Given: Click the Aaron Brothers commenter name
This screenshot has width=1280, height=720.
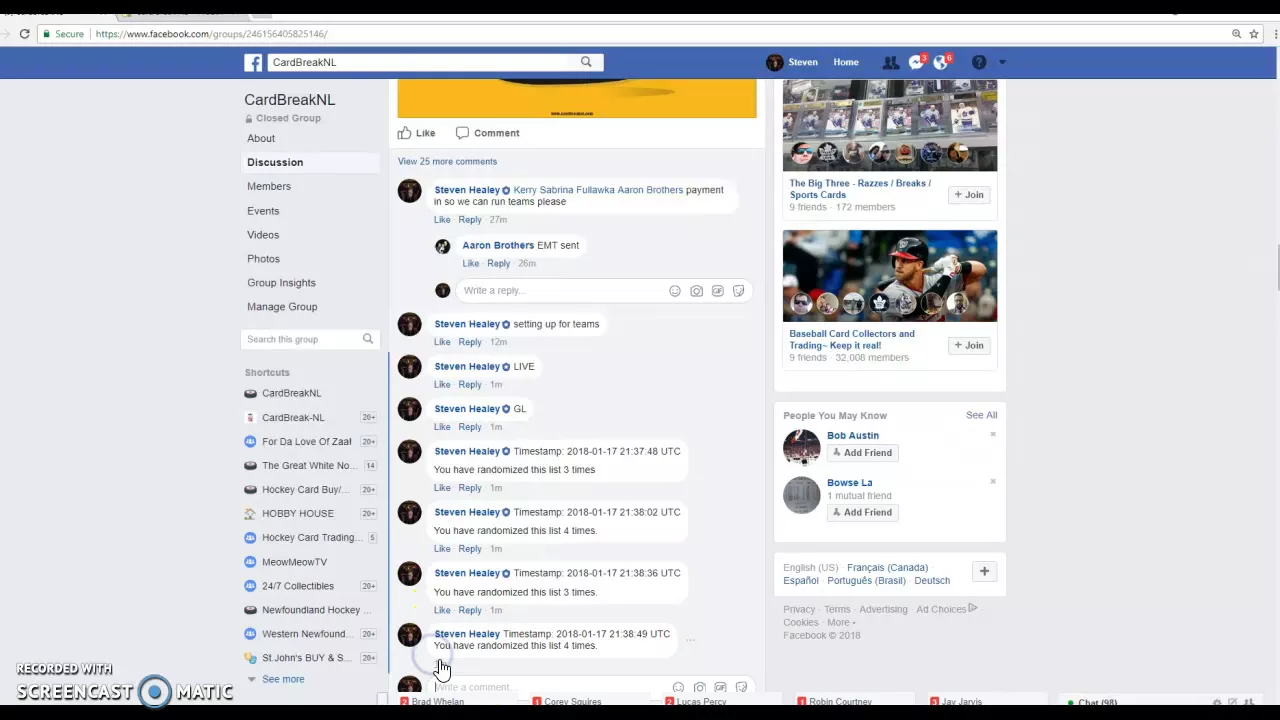Looking at the screenshot, I should click(x=498, y=245).
